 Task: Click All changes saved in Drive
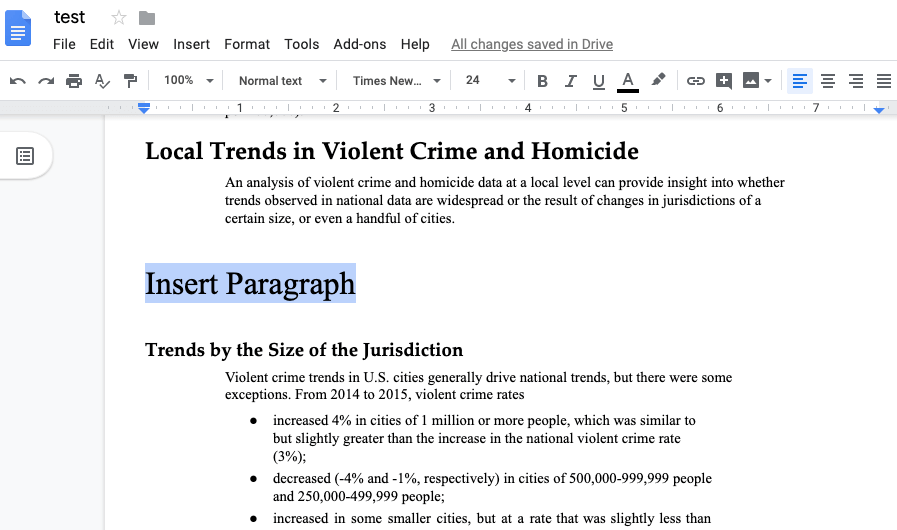click(531, 44)
